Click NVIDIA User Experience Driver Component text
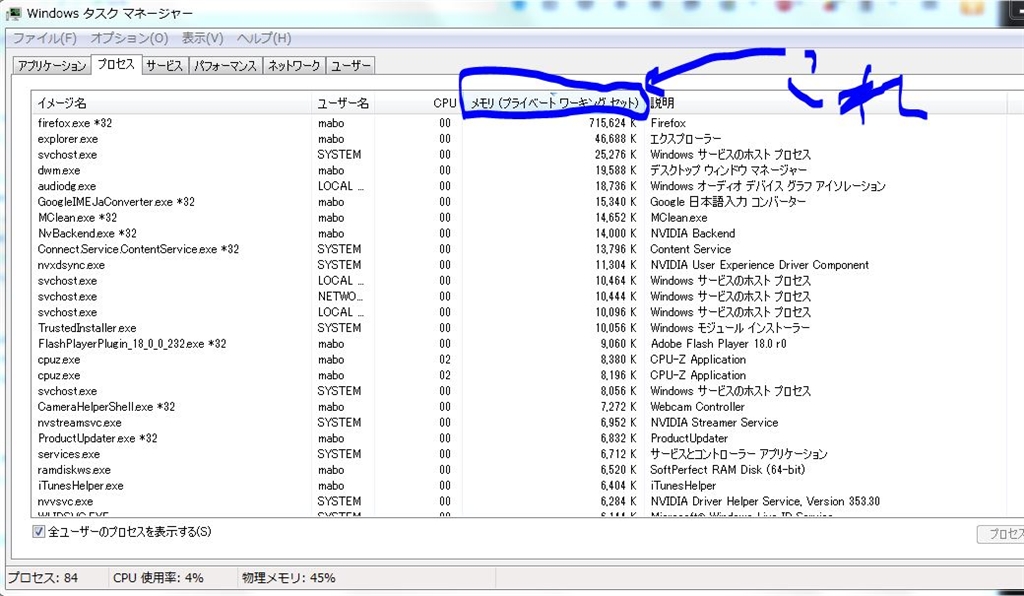The height and width of the screenshot is (596, 1024). pos(760,265)
